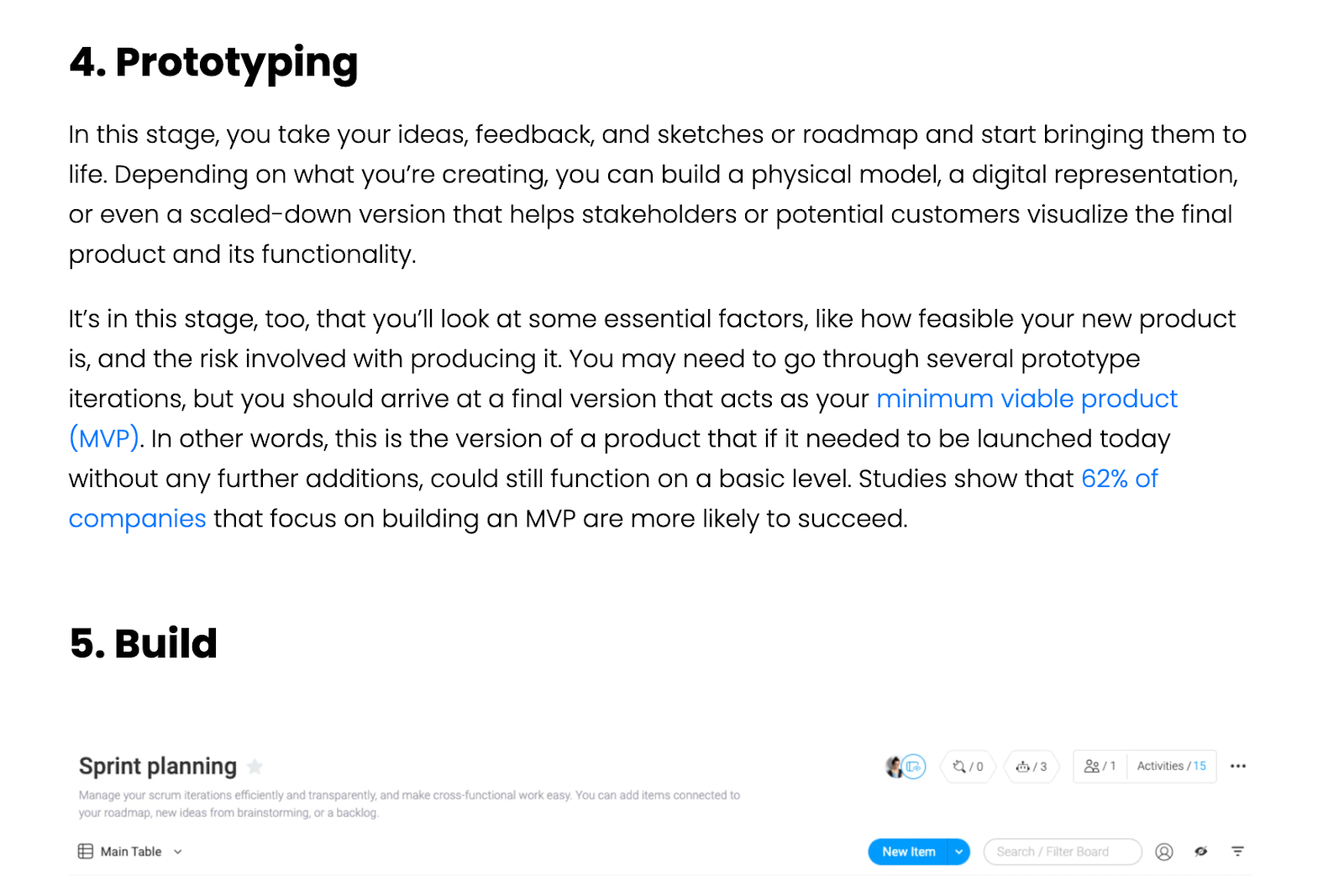Viewport: 1344px width, 896px height.
Task: Select the Main Table view tab
Action: 130,851
